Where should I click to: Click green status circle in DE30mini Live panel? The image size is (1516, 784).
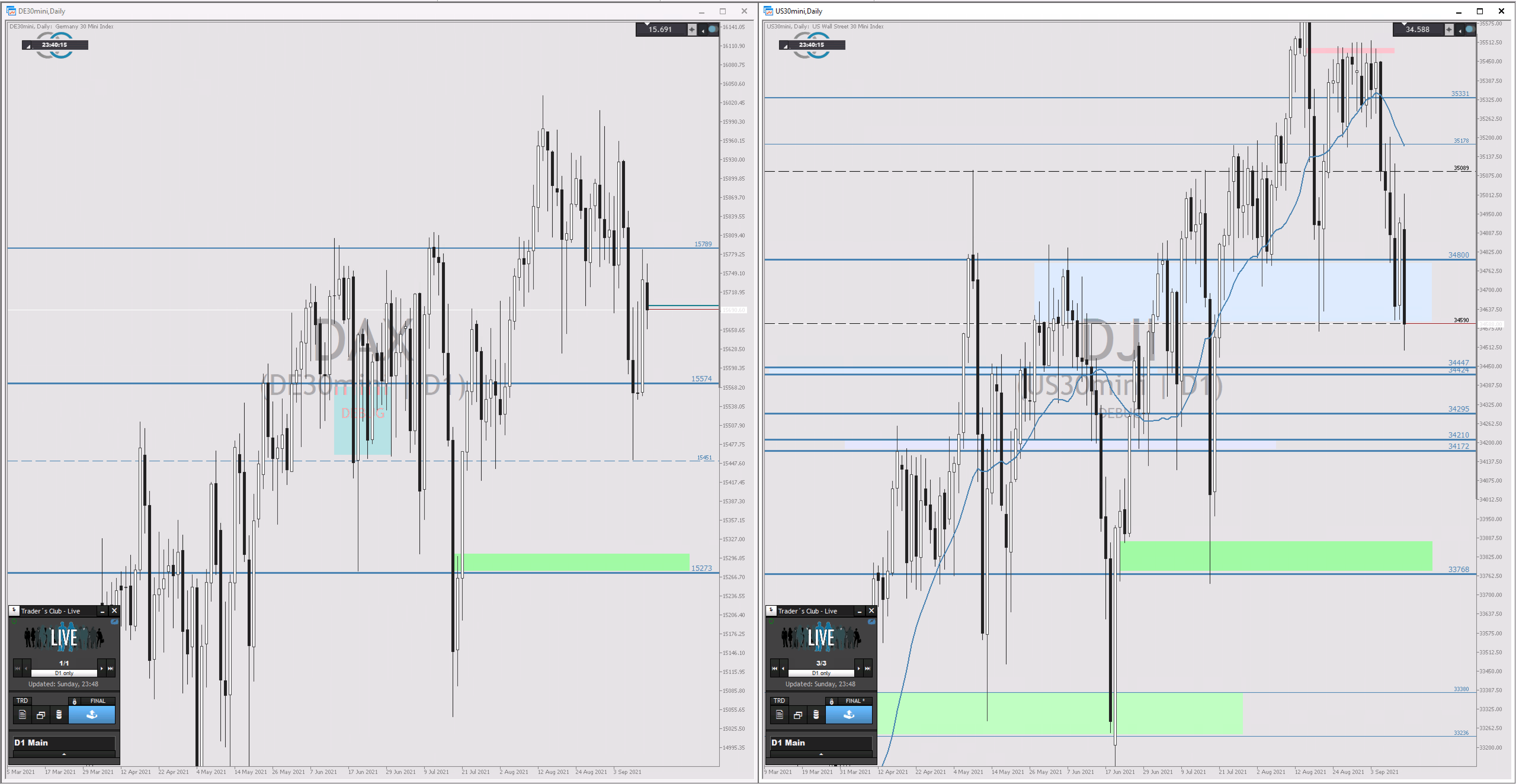(14, 621)
